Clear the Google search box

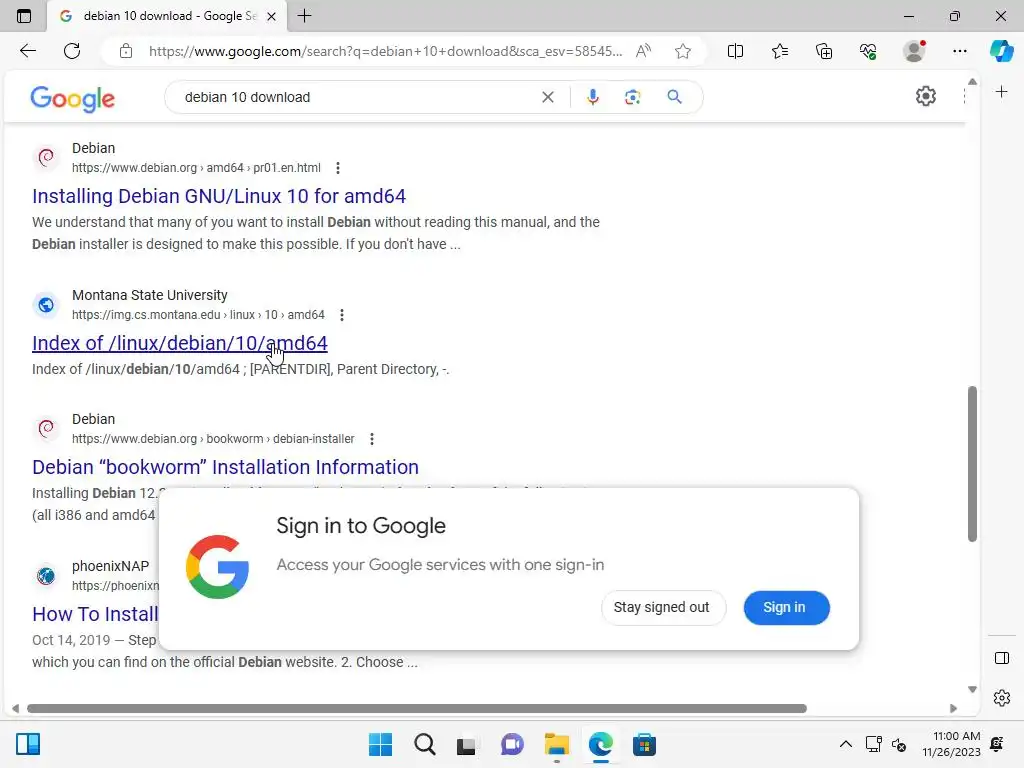pos(548,97)
